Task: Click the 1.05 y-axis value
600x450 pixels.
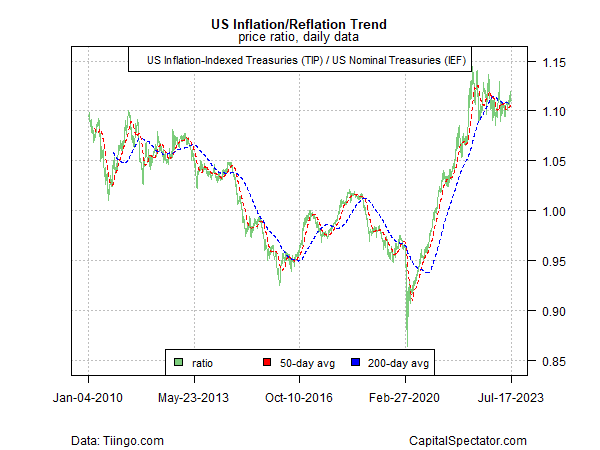Action: pyautogui.click(x=554, y=161)
